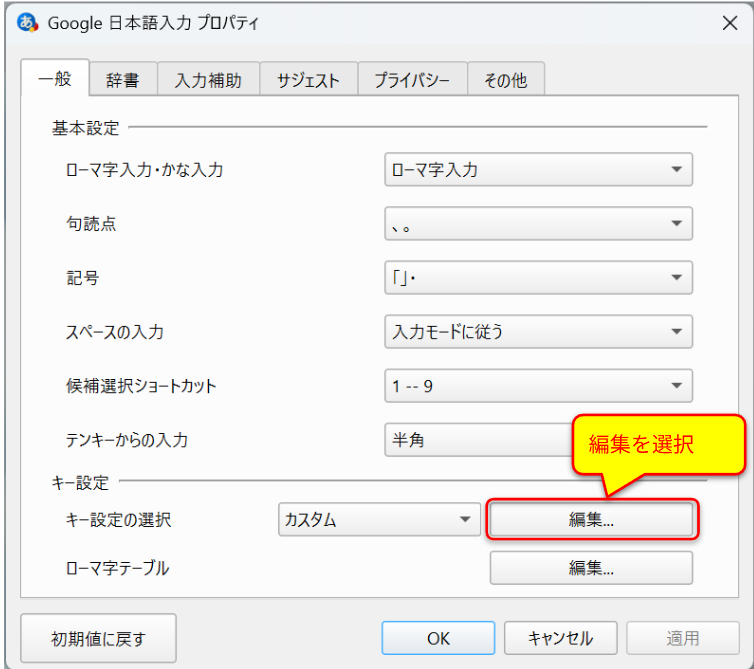Open the 候補選択ショートカット dropdown

pyautogui.click(x=538, y=386)
